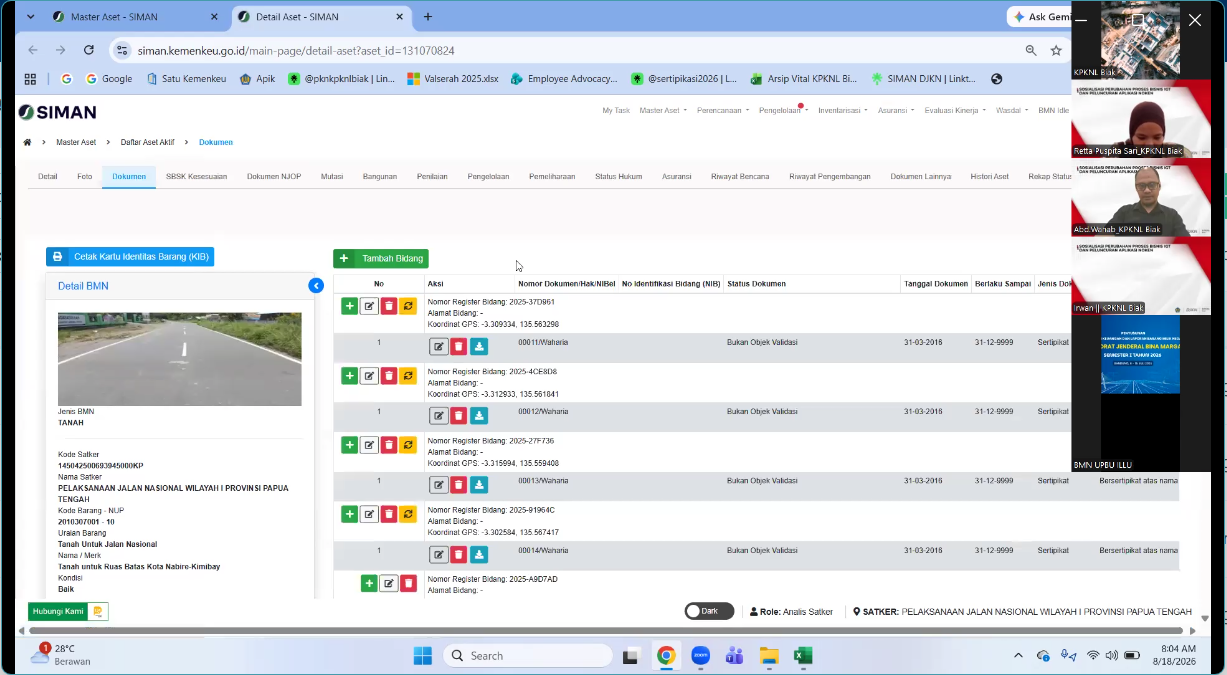Delete document row 00013/Waharia
Viewport: 1227px width, 675px height.
point(458,485)
